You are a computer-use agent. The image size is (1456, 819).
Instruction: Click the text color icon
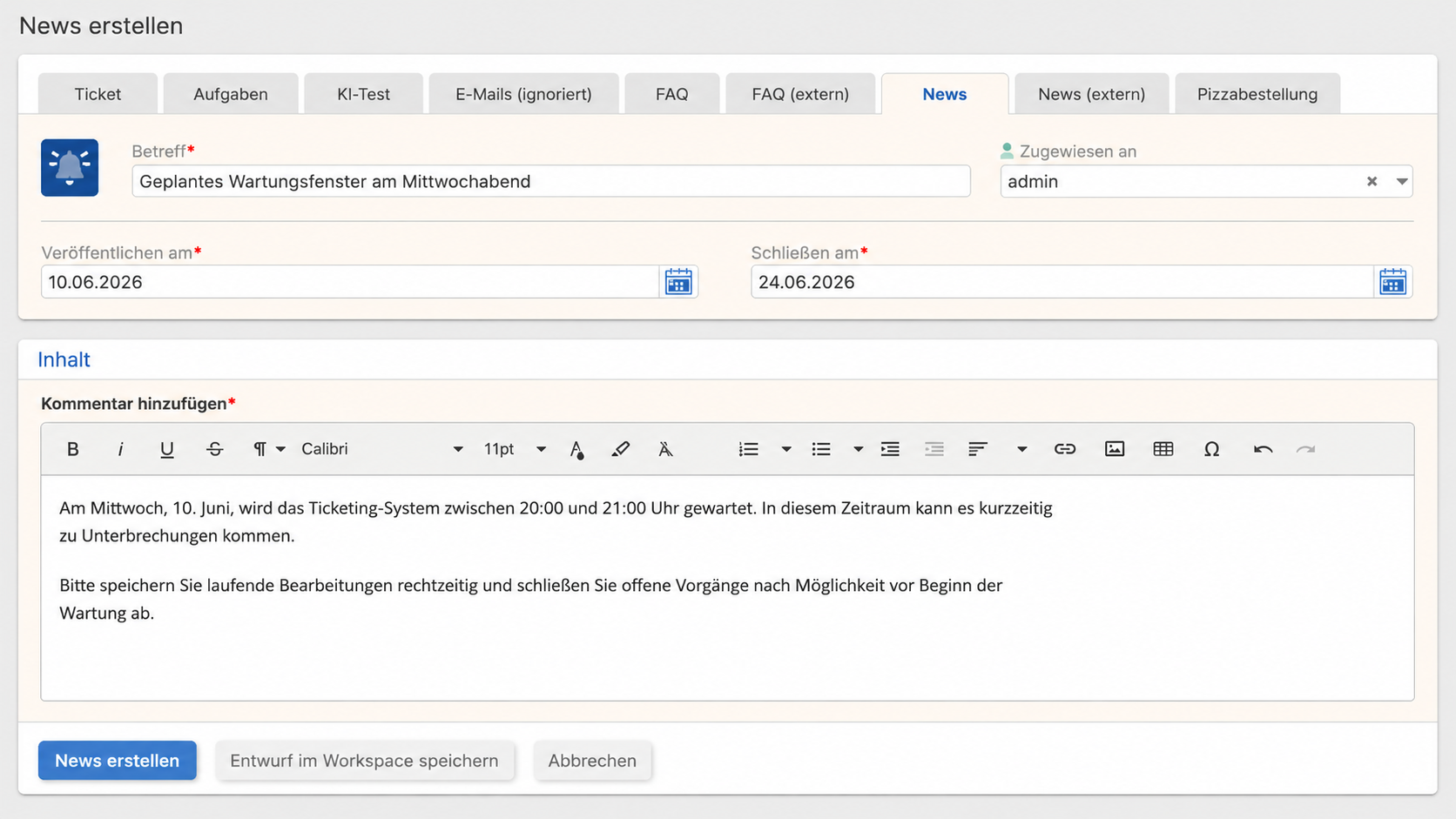tap(576, 449)
